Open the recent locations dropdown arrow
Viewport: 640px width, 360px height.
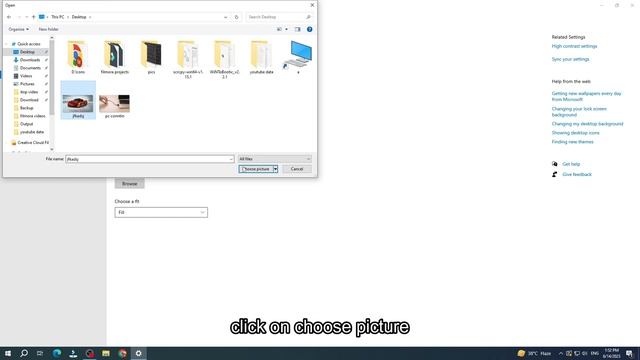[x=27, y=17]
